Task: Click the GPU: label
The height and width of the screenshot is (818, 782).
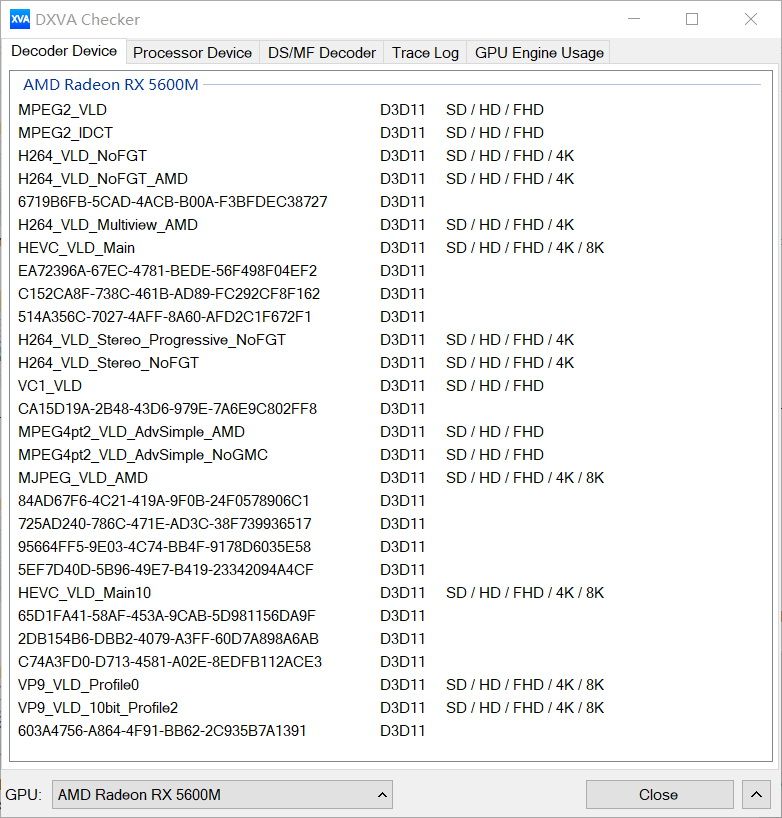Action: coord(23,795)
